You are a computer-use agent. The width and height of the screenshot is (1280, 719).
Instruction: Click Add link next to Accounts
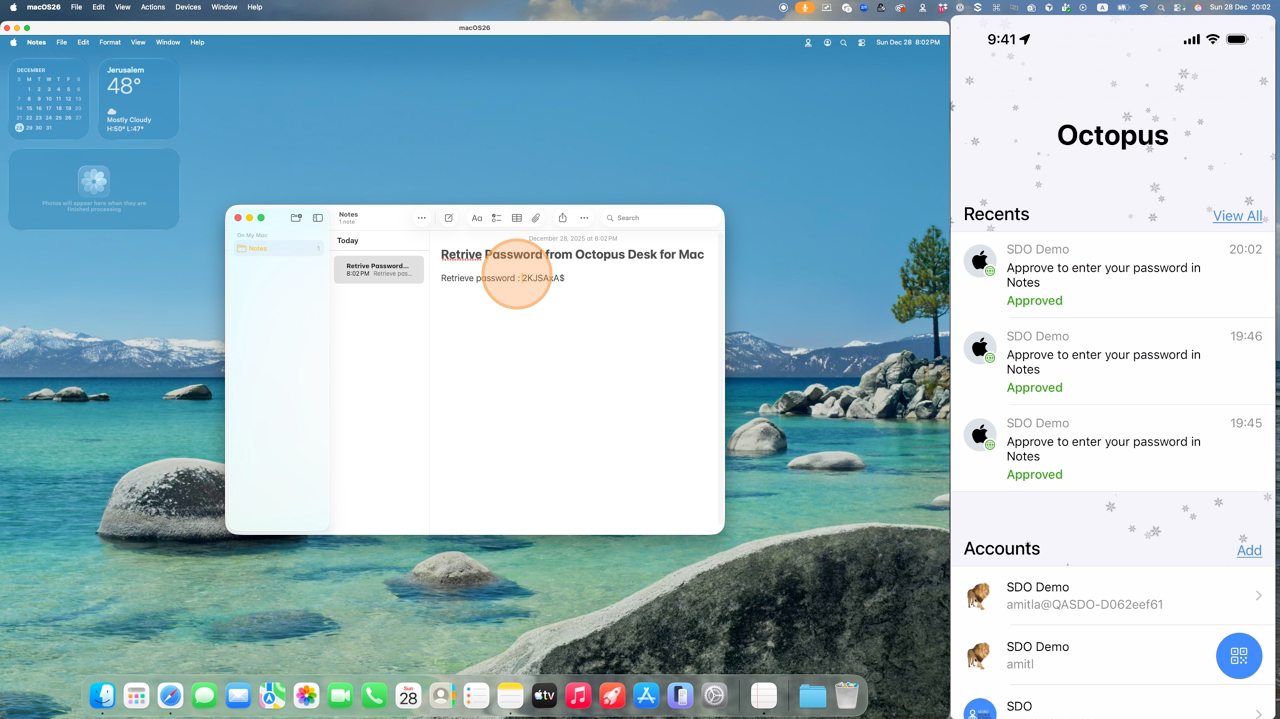pyautogui.click(x=1249, y=550)
